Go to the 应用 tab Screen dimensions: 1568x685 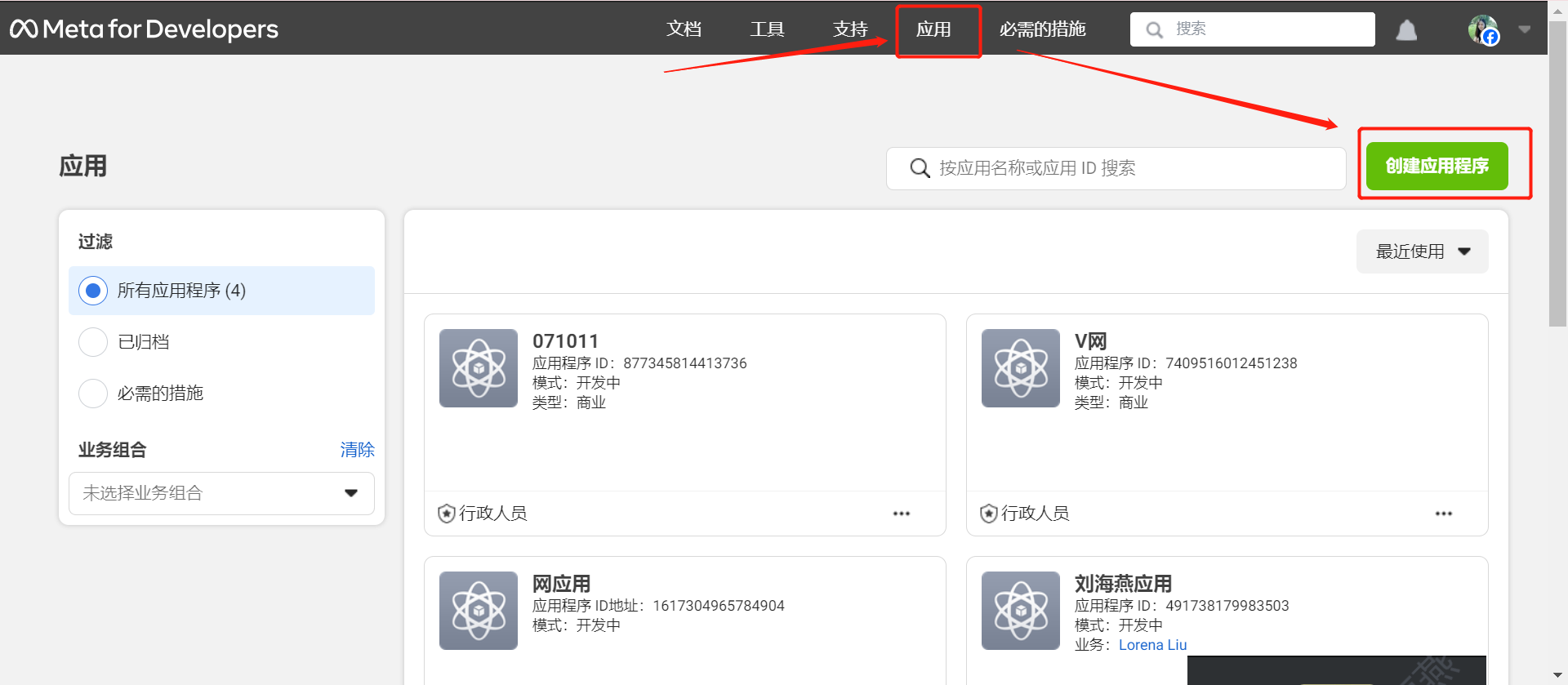(x=933, y=29)
